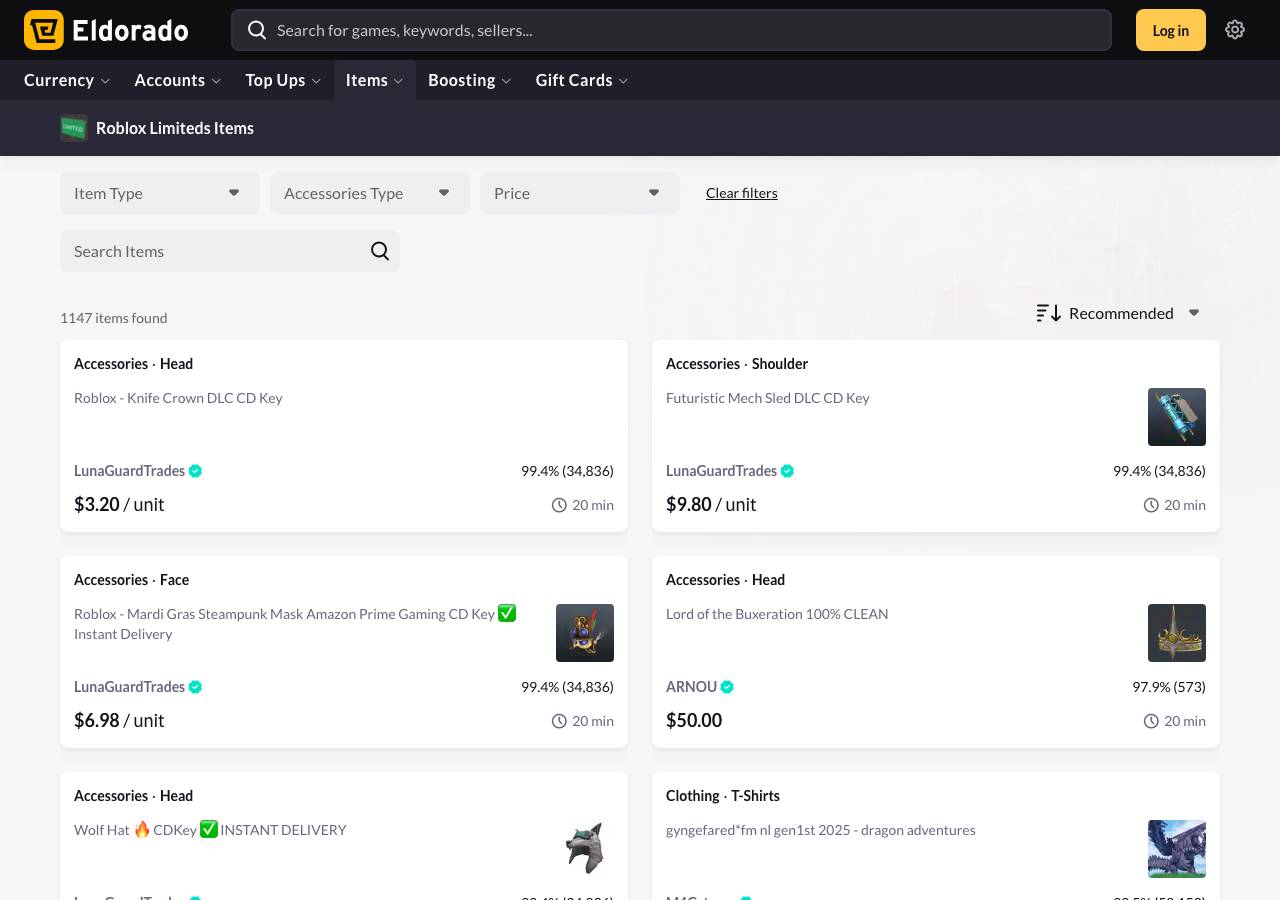The height and width of the screenshot is (900, 1280).
Task: Open seller LunaGuardTrades on Knife Crown listing
Action: [129, 471]
